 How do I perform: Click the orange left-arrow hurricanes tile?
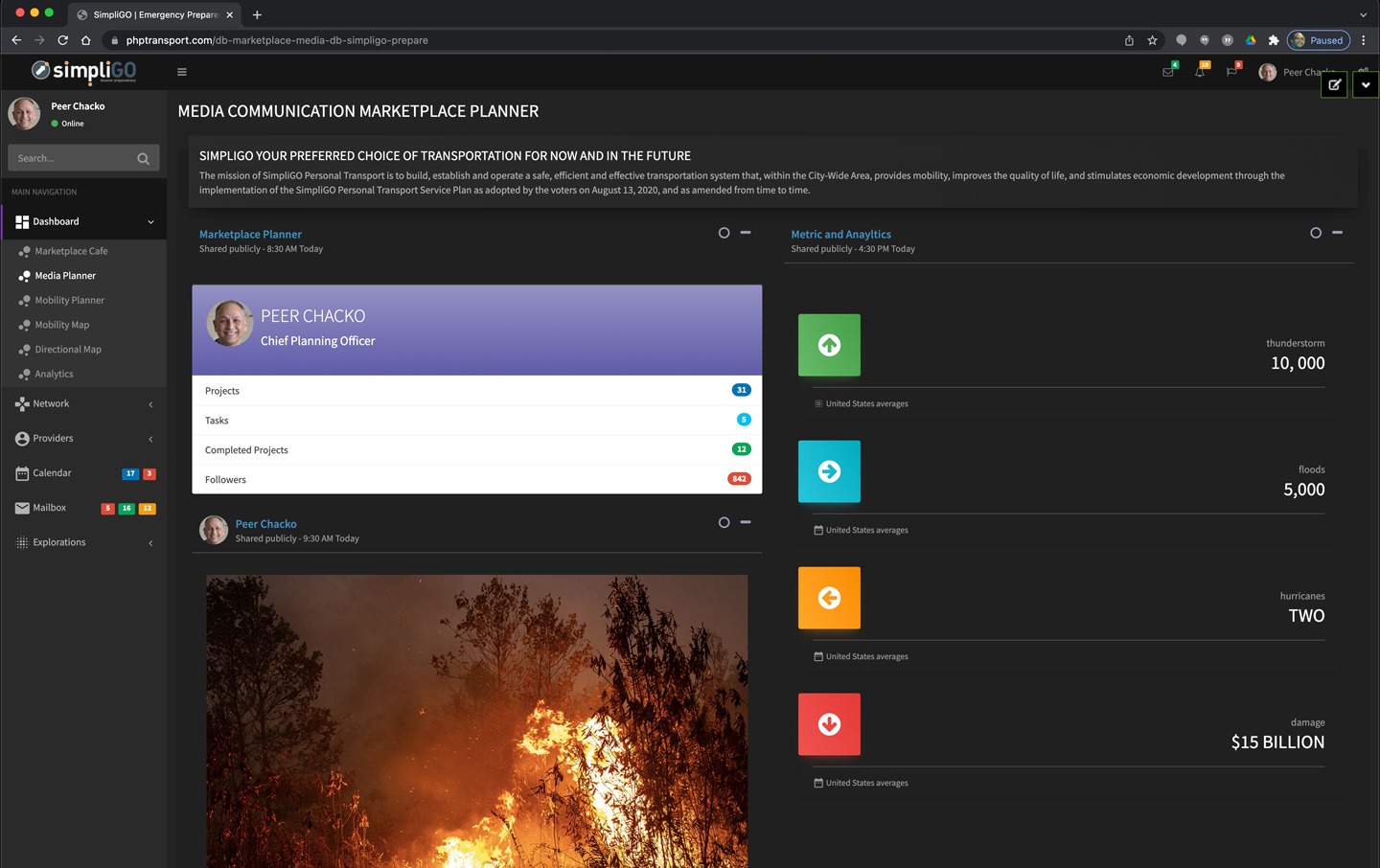click(829, 598)
